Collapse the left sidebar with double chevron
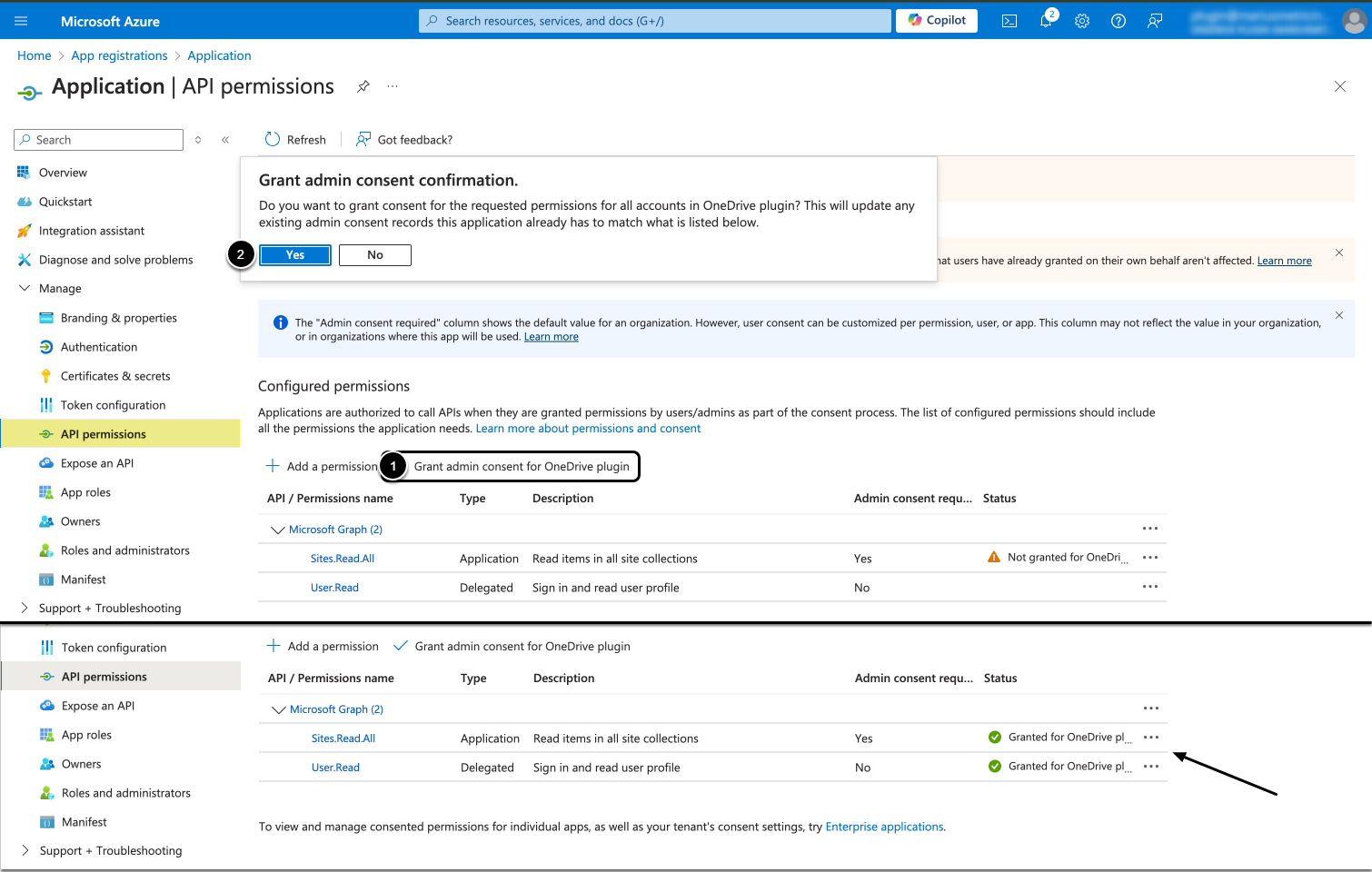This screenshot has height=872, width=1372. pyautogui.click(x=225, y=140)
